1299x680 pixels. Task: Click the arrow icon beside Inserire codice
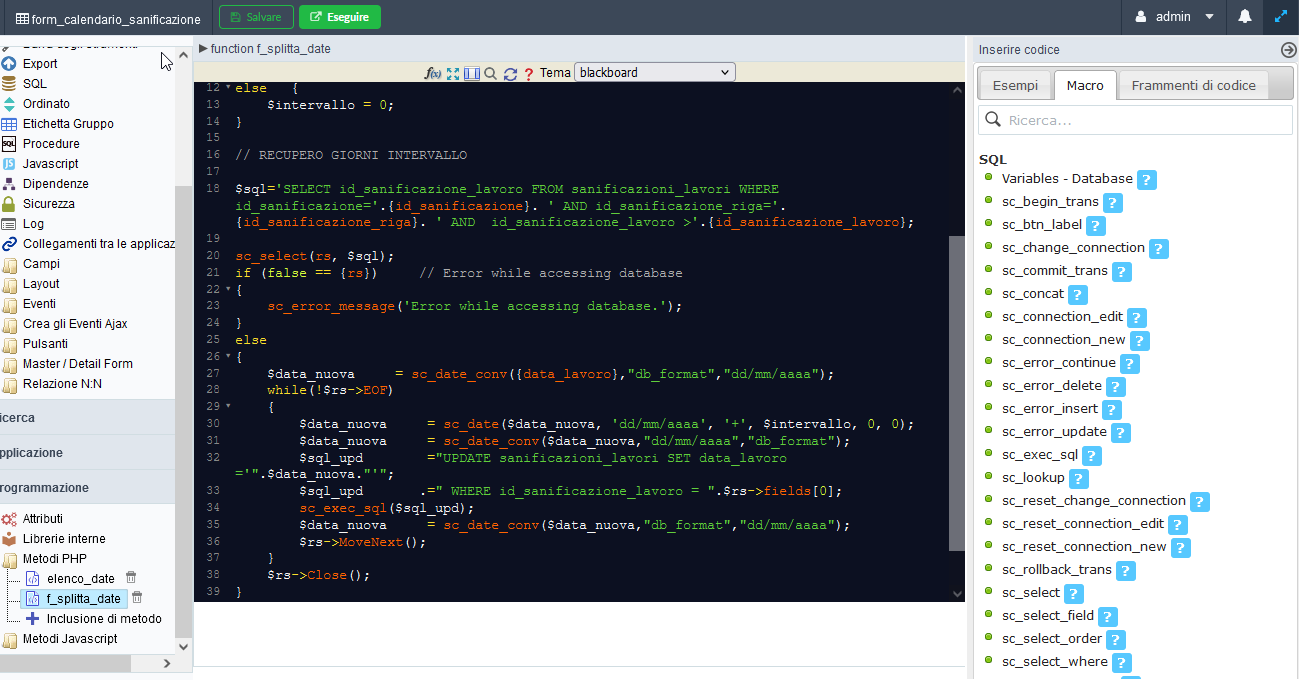point(1288,50)
